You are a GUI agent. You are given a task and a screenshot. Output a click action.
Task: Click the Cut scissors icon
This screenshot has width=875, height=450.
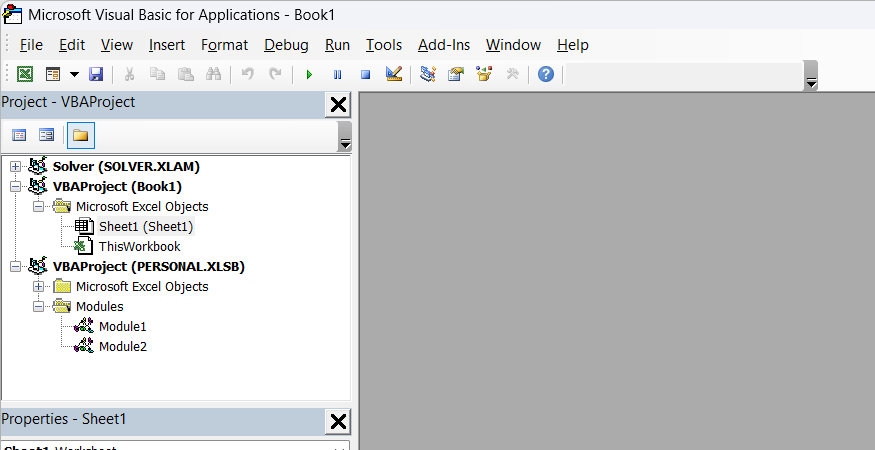click(129, 74)
